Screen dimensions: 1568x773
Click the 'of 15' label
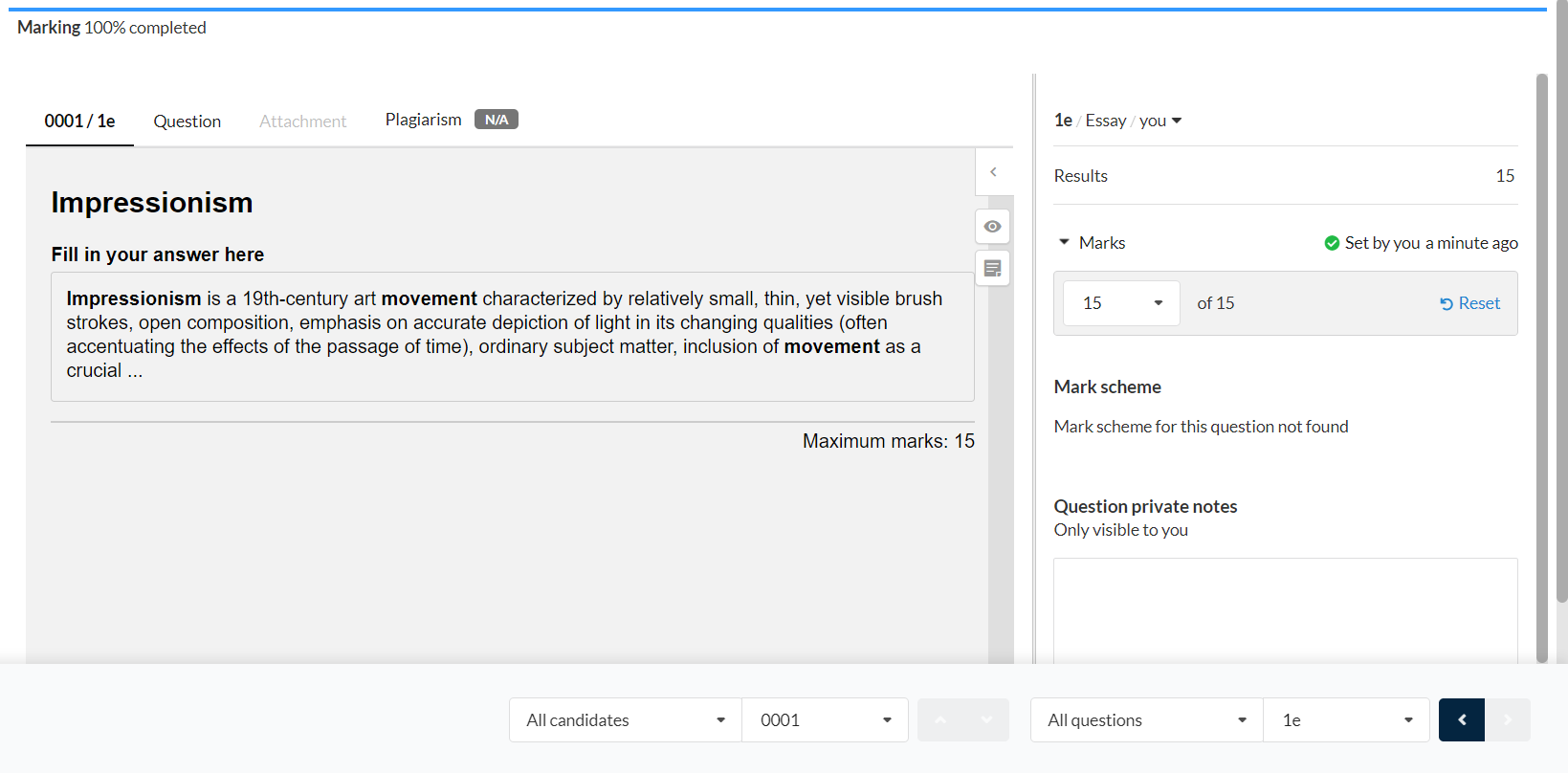[x=1216, y=303]
